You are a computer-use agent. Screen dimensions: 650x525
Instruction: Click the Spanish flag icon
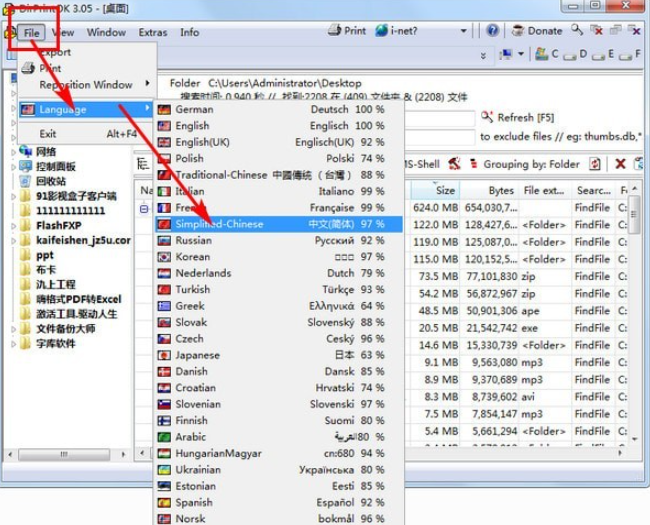tap(164, 503)
